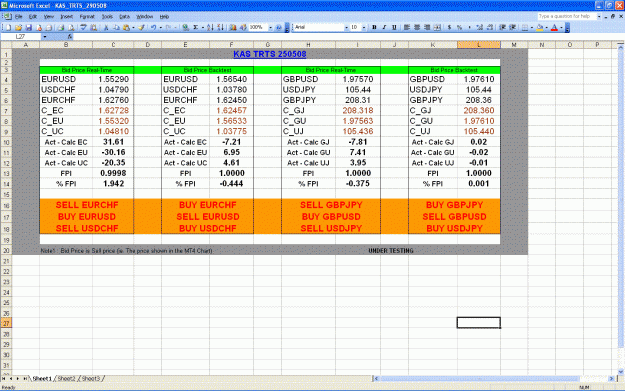Insert AutoSum with the sigma icon
The width and height of the screenshot is (625, 391).
coord(196,28)
